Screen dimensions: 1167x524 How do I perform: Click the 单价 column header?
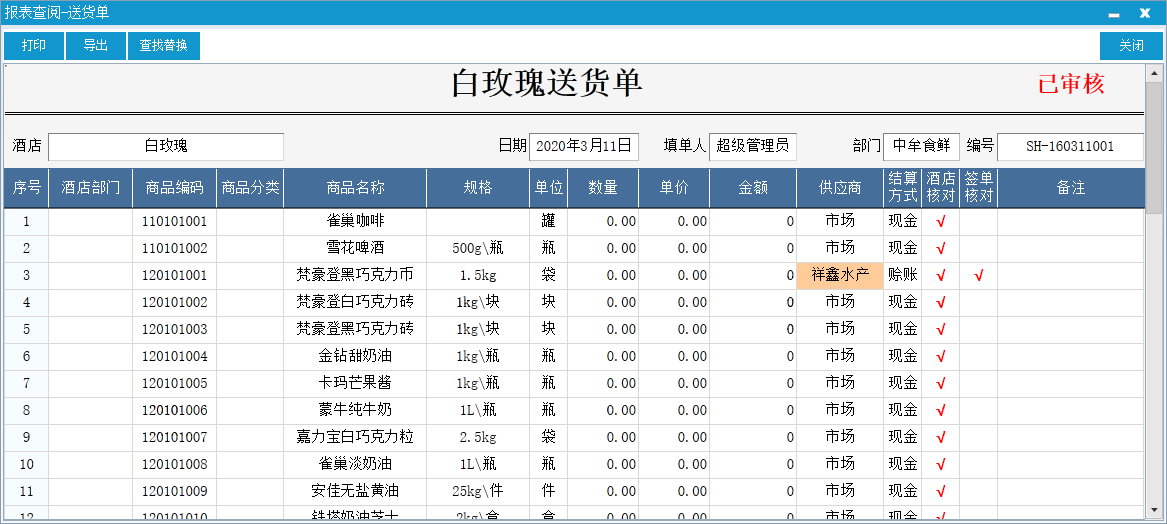pos(674,188)
